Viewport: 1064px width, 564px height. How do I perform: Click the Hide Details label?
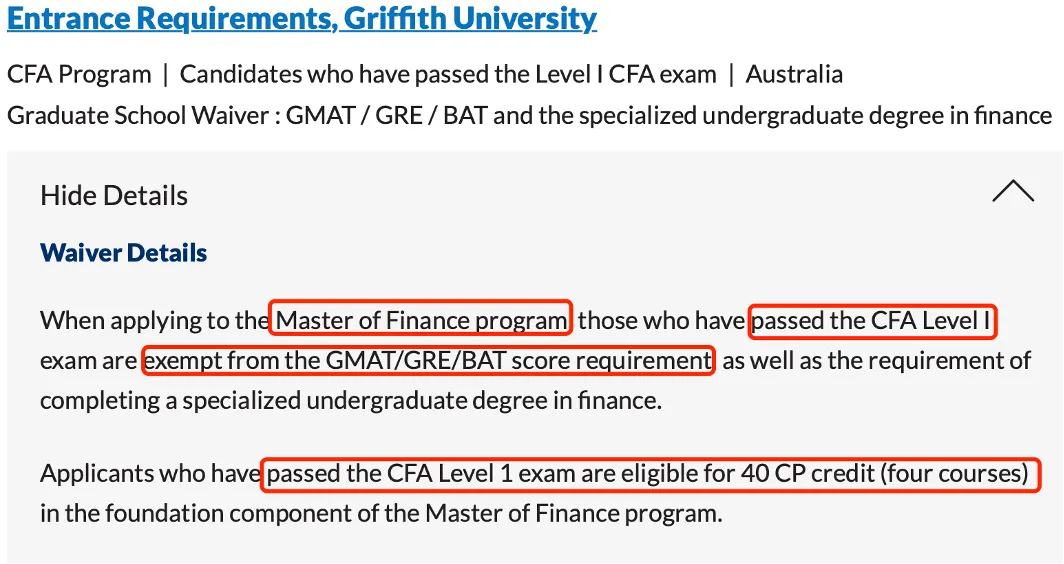point(114,195)
